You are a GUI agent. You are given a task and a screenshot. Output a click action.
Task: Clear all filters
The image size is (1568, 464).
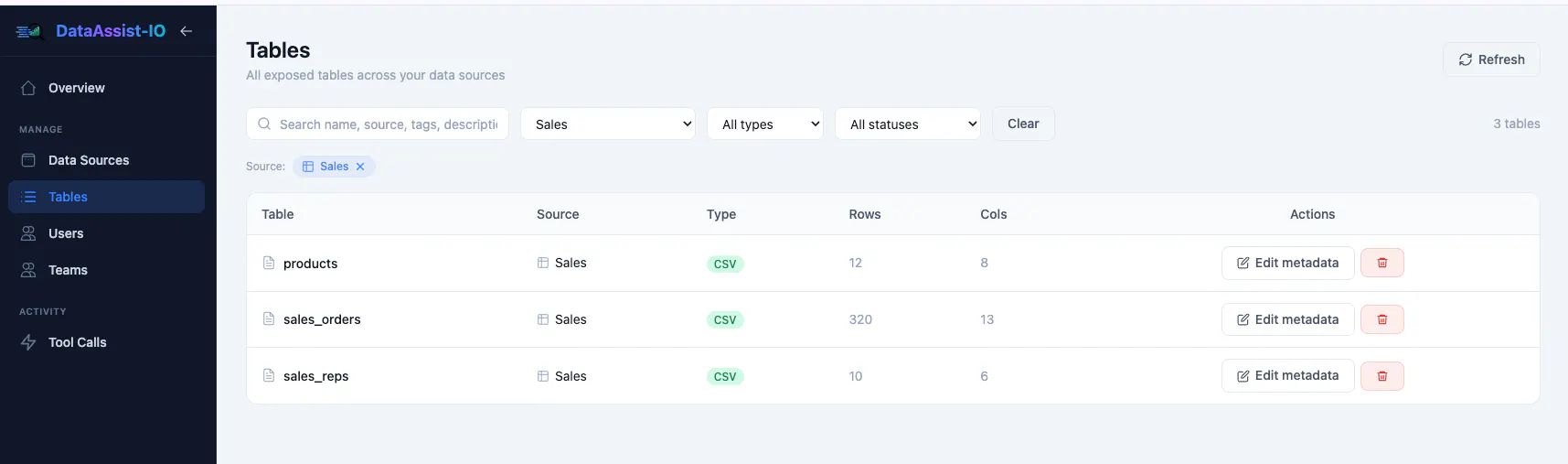tap(1023, 124)
